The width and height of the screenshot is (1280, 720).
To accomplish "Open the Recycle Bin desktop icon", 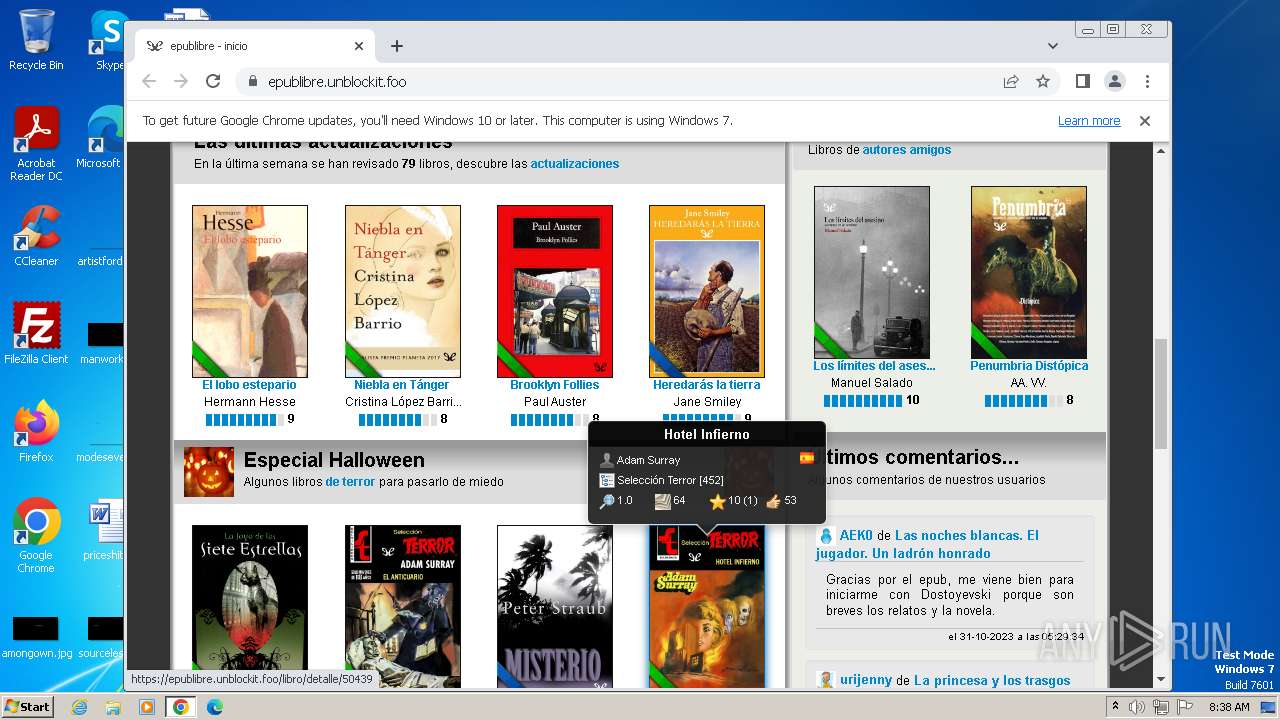I will (36, 40).
